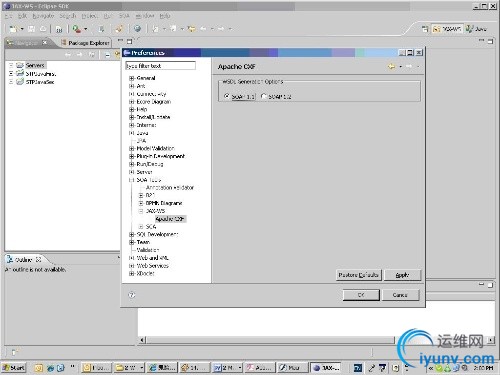
Task: Select Web Services tree entry
Action: [153, 266]
